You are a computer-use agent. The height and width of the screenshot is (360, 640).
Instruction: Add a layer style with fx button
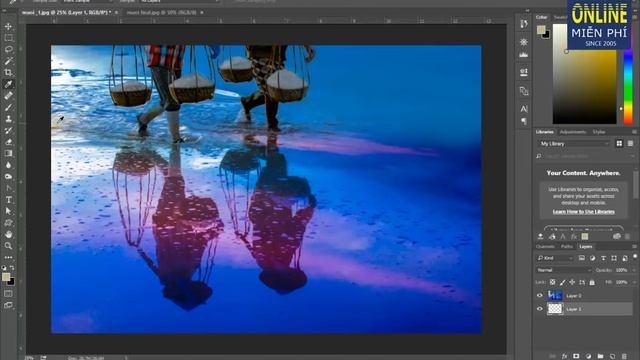point(564,356)
